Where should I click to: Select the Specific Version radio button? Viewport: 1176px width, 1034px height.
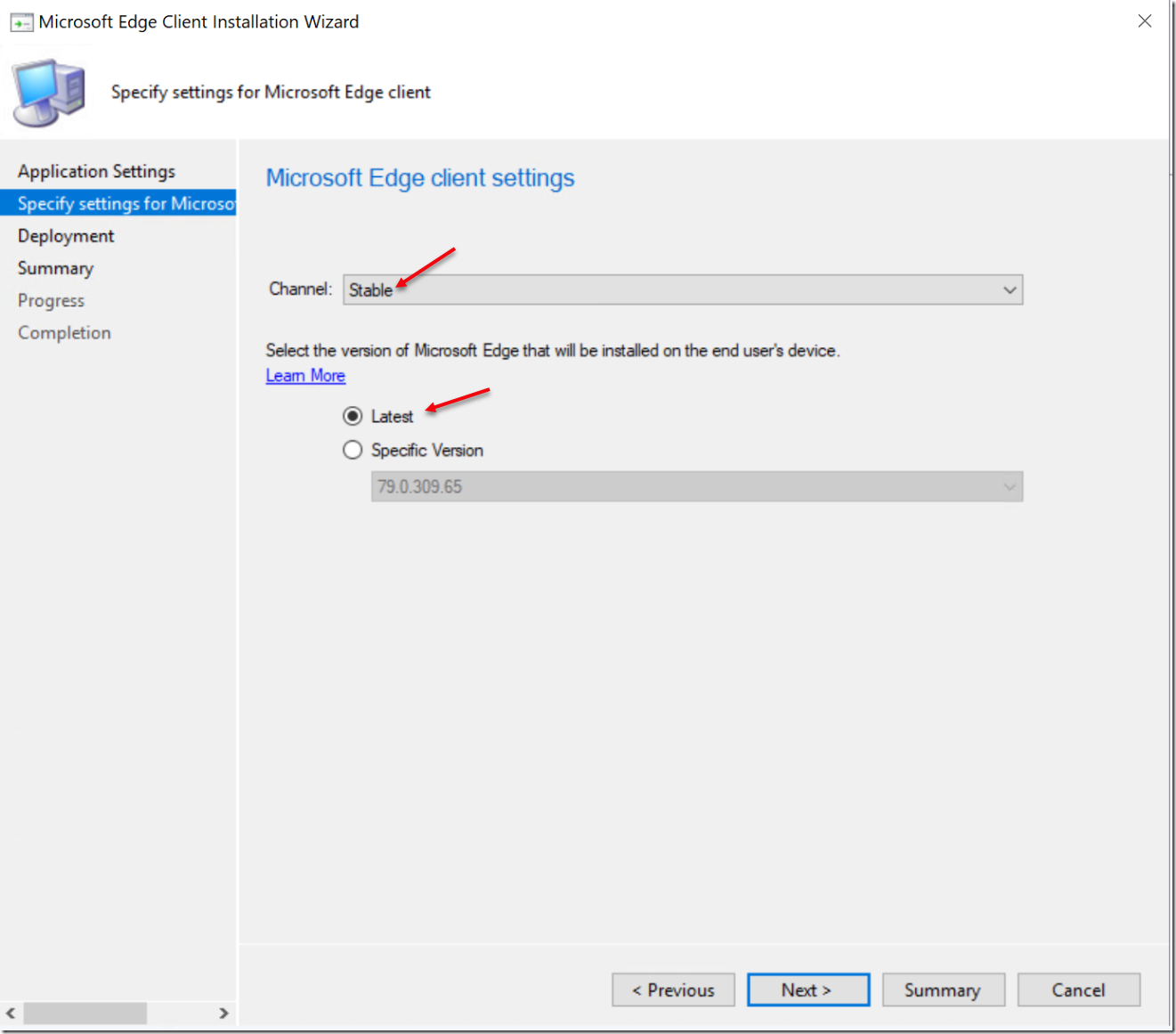353,450
